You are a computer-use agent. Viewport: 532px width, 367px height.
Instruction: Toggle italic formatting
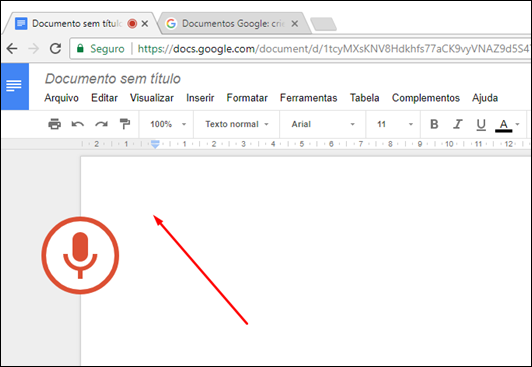458,124
